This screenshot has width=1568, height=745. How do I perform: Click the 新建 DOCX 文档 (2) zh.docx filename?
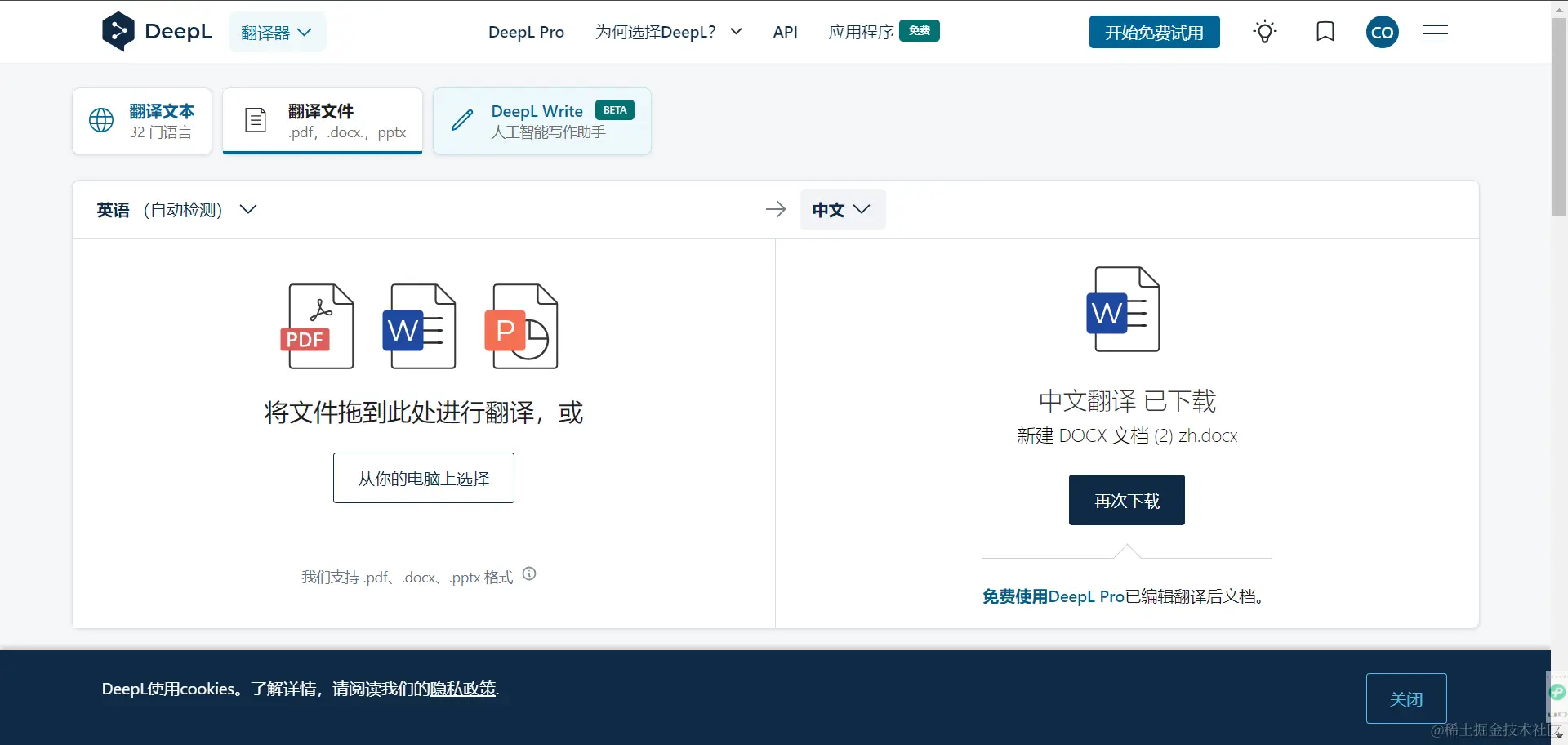(1127, 435)
